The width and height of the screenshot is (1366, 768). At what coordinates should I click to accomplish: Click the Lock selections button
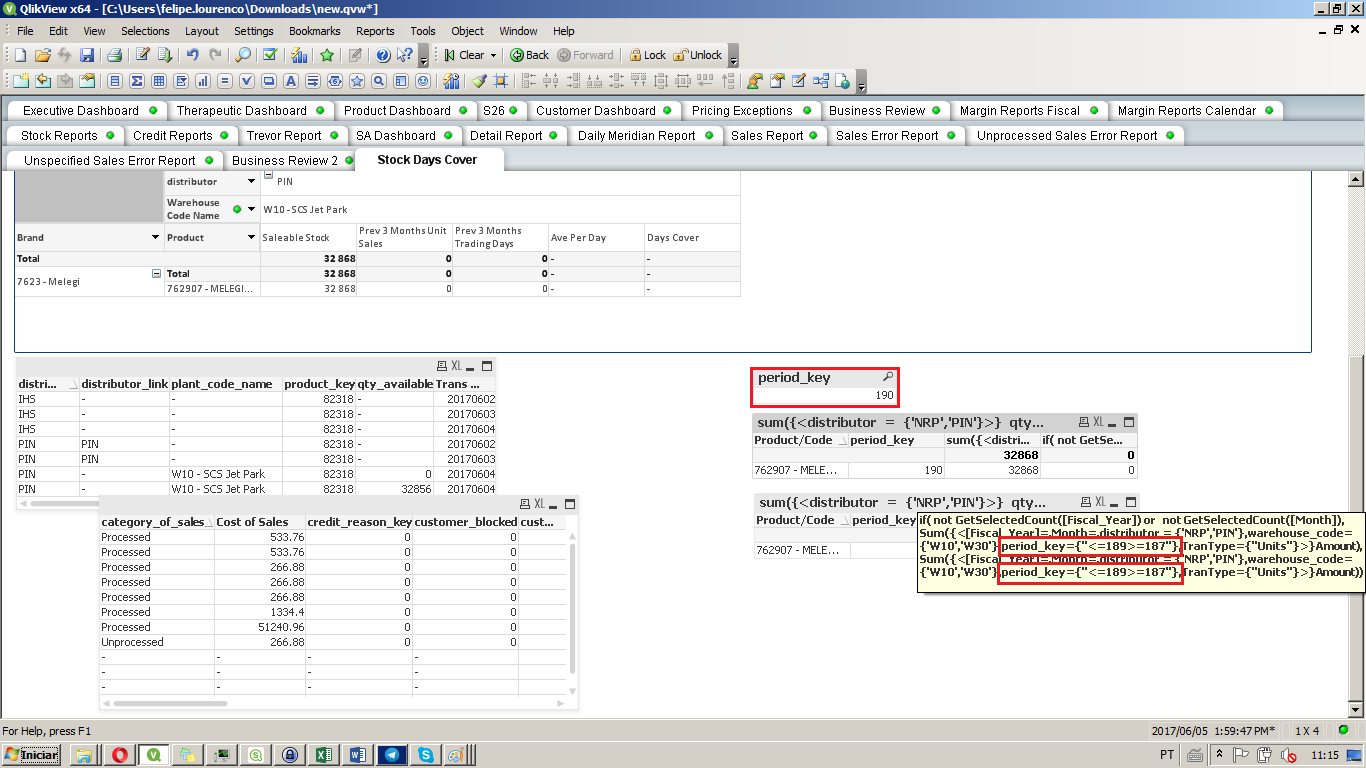click(x=645, y=55)
